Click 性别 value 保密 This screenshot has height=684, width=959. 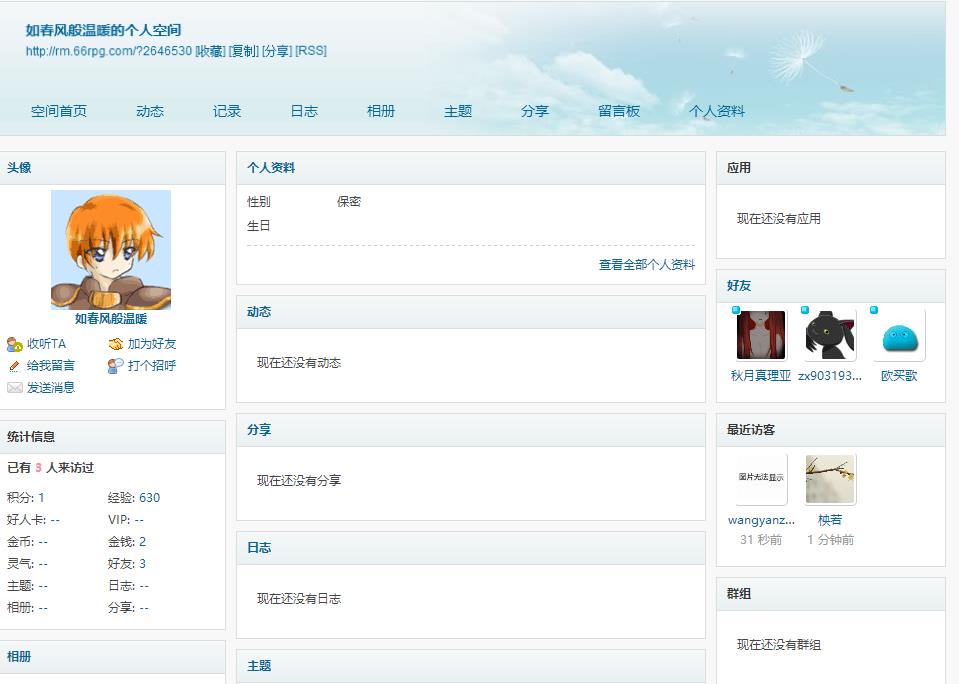click(349, 202)
